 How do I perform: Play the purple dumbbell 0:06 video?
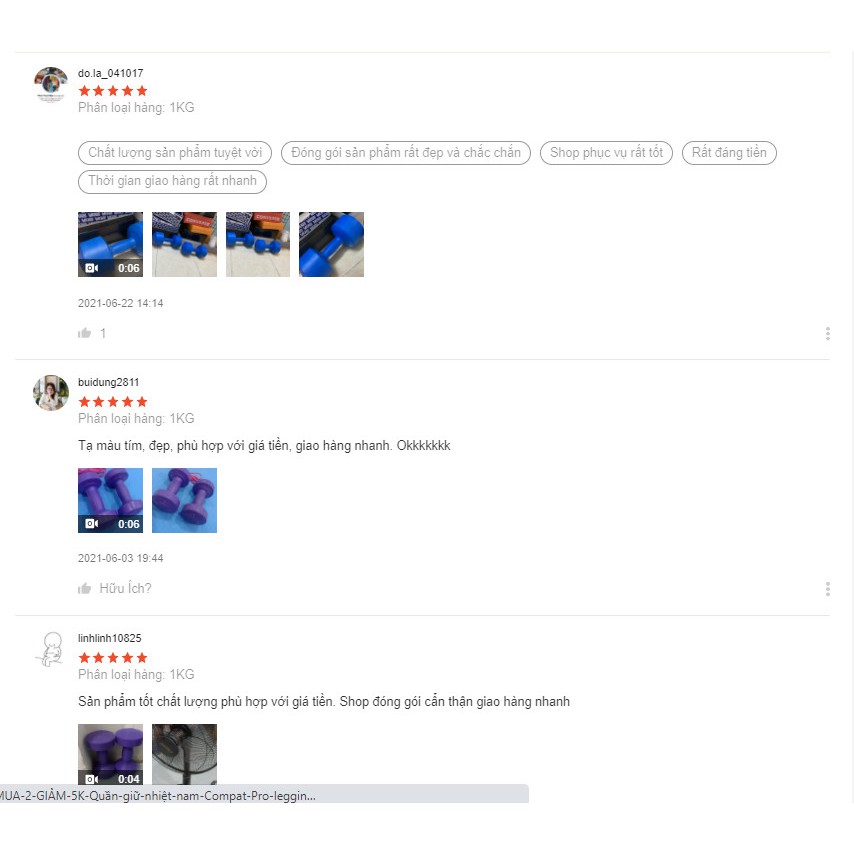(111, 501)
